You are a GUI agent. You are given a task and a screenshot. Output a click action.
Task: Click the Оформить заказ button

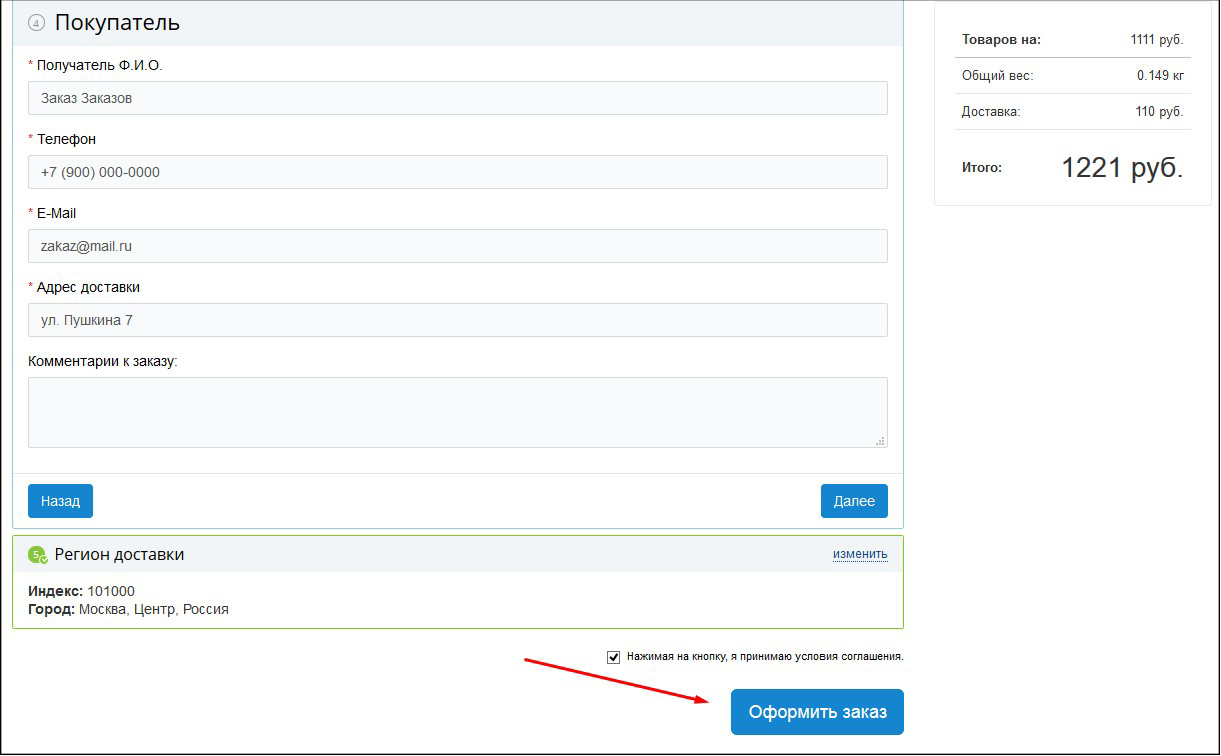click(x=817, y=712)
